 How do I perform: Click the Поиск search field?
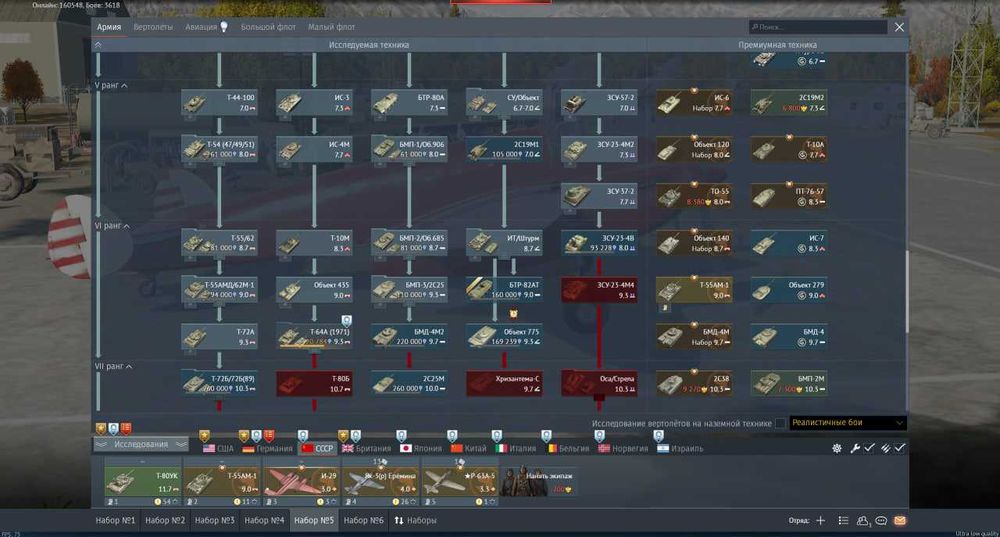pos(818,27)
